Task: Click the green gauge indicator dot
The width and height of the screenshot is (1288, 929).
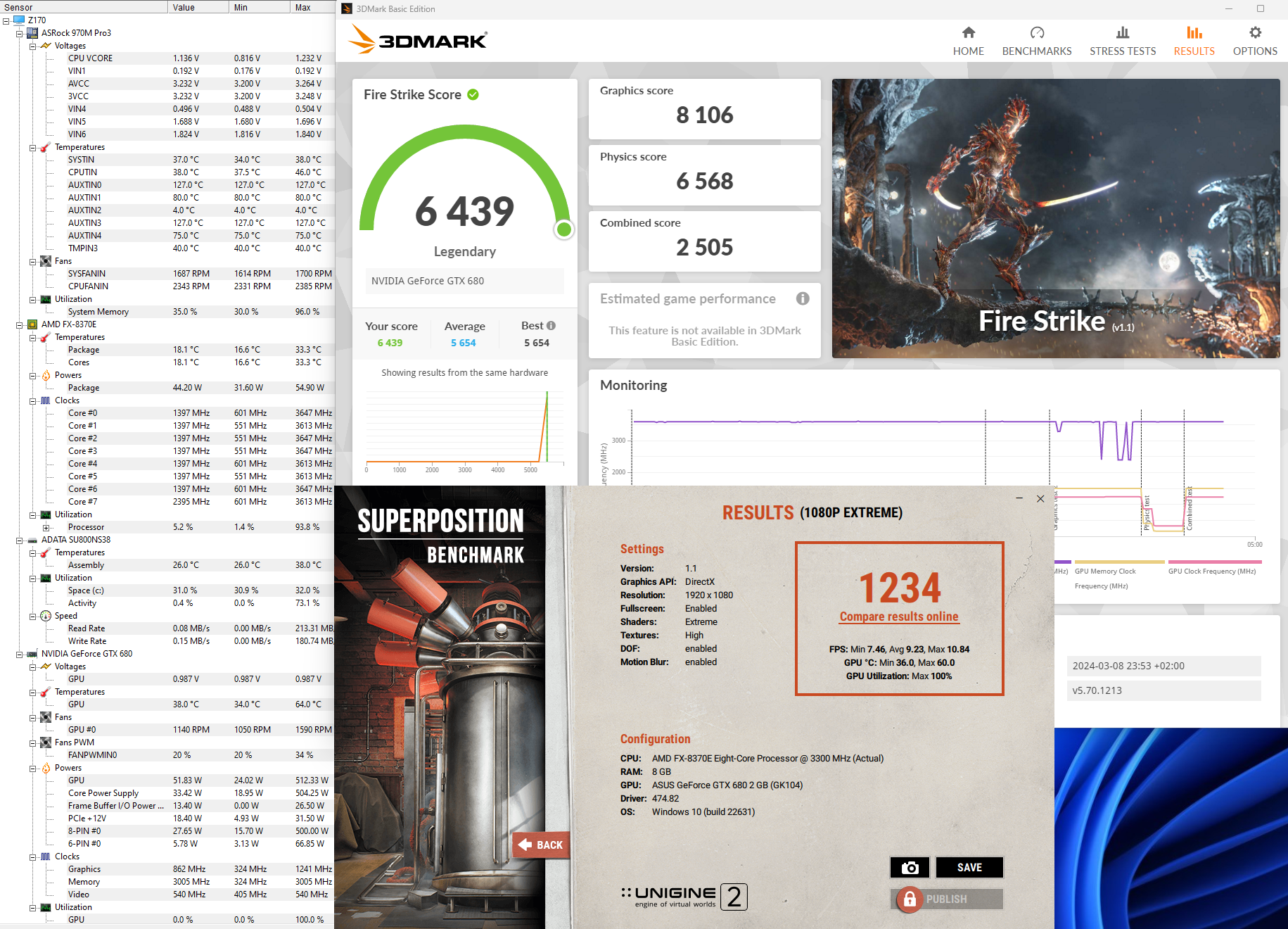Action: point(564,229)
